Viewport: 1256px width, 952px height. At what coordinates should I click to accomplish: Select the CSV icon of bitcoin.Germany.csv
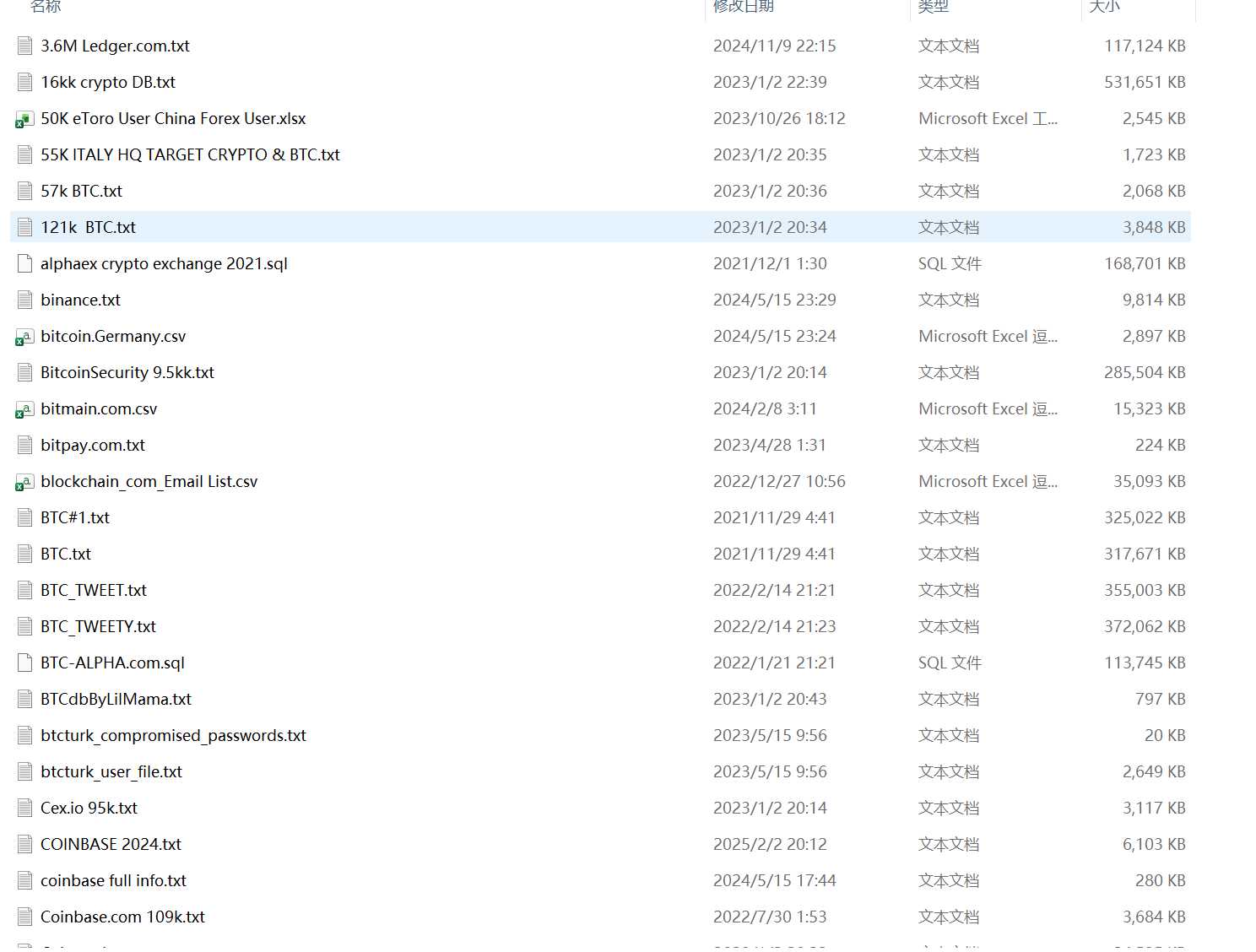24,337
